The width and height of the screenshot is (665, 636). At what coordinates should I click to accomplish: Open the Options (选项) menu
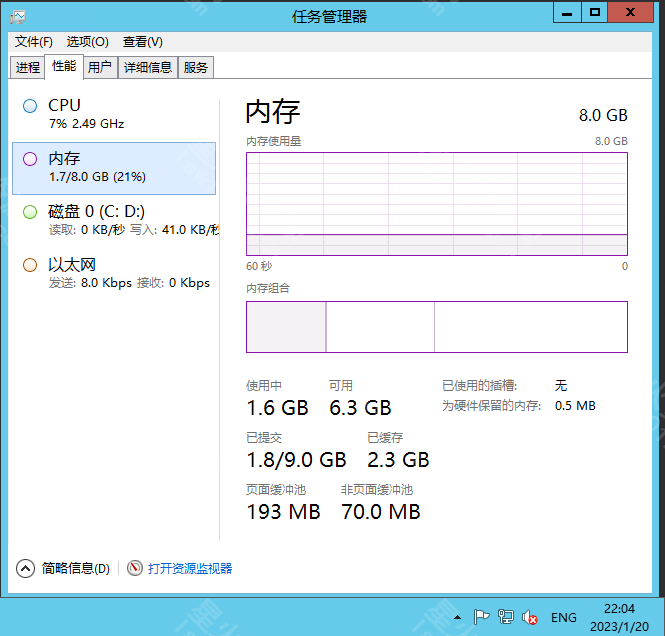(x=87, y=42)
